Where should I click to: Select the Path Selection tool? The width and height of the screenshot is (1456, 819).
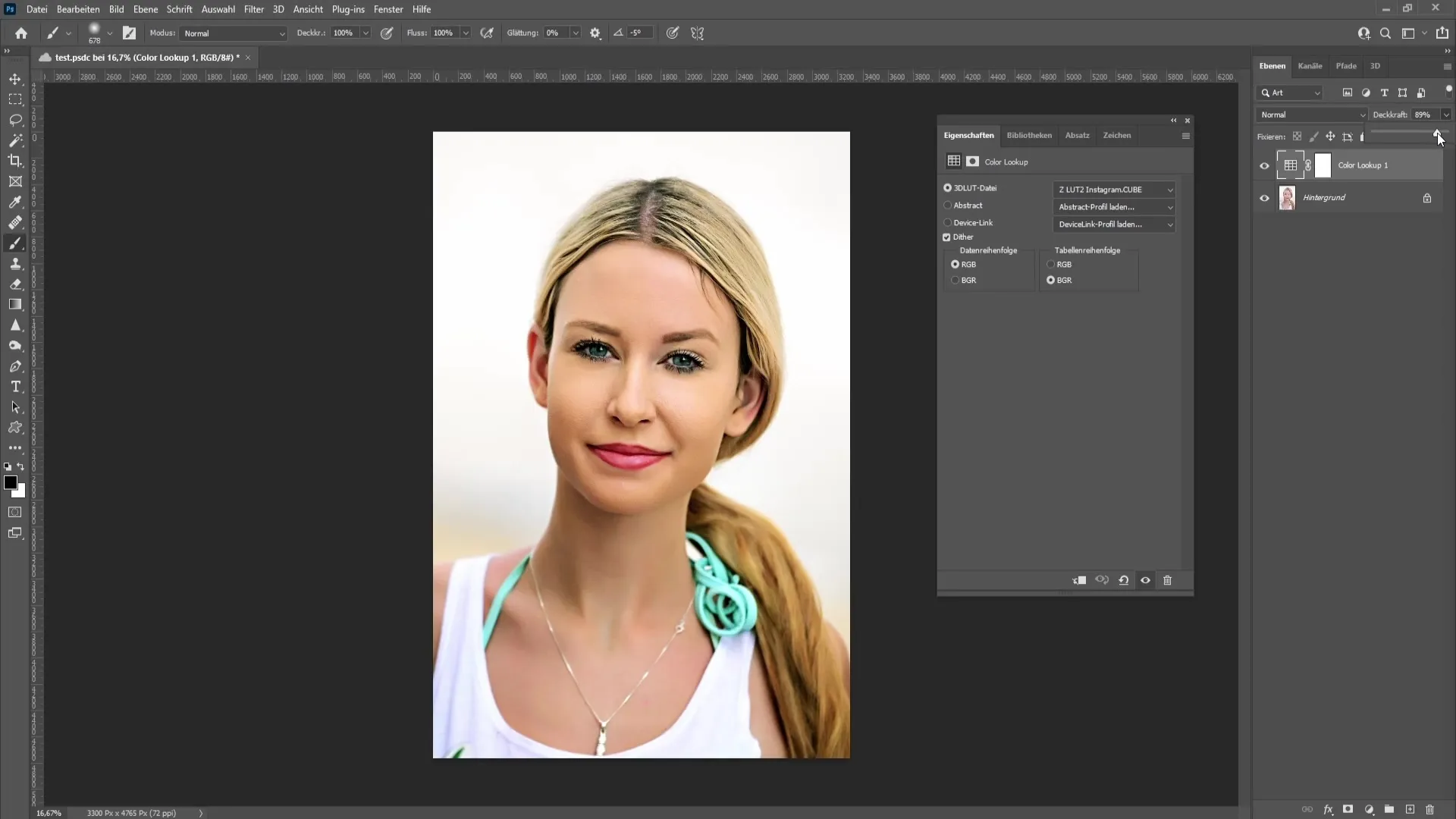[15, 407]
